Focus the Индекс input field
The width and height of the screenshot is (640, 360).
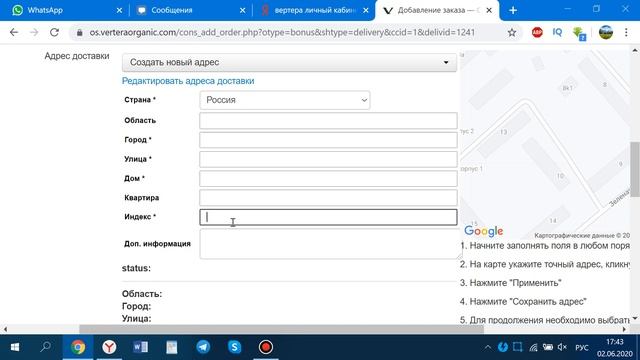pos(328,217)
